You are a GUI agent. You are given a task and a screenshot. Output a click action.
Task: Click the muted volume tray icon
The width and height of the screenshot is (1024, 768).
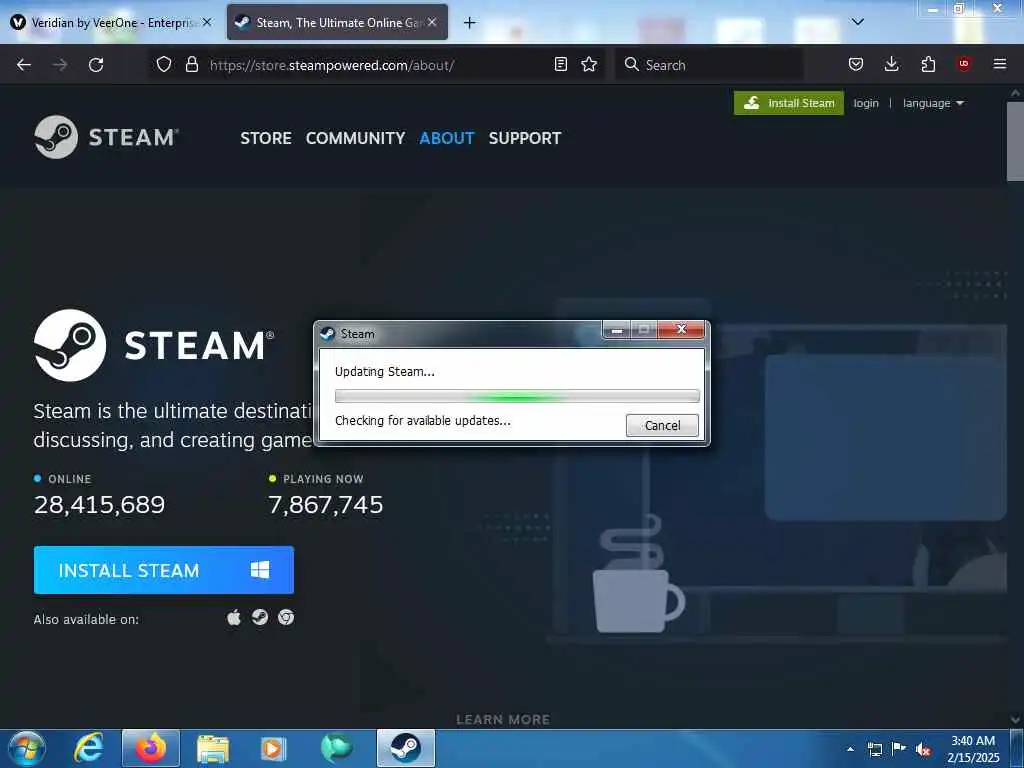(x=923, y=750)
